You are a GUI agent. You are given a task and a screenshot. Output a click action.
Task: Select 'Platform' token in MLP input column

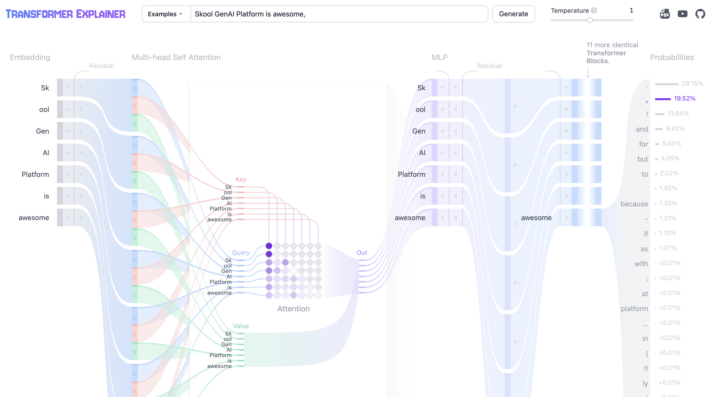pos(411,174)
